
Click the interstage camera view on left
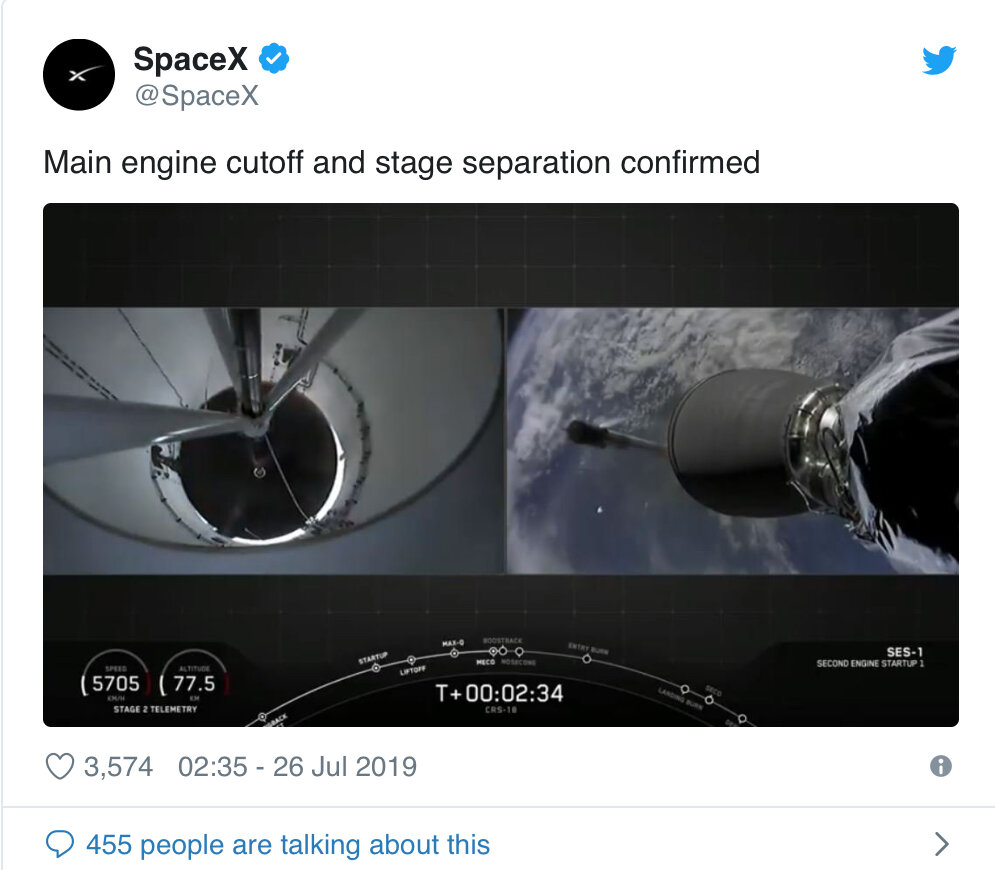click(x=272, y=440)
